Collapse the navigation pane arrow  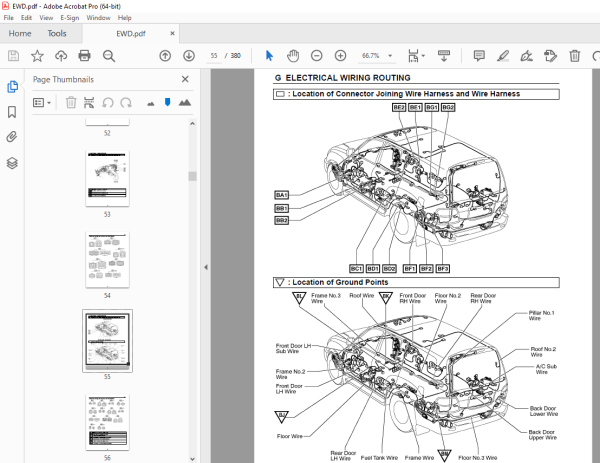coord(206,267)
